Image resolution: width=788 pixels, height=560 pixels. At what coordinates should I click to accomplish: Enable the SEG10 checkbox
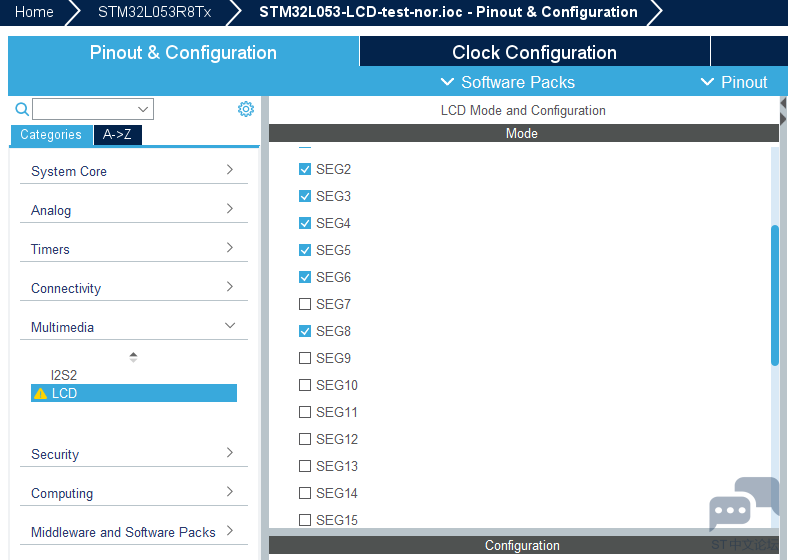coord(305,385)
